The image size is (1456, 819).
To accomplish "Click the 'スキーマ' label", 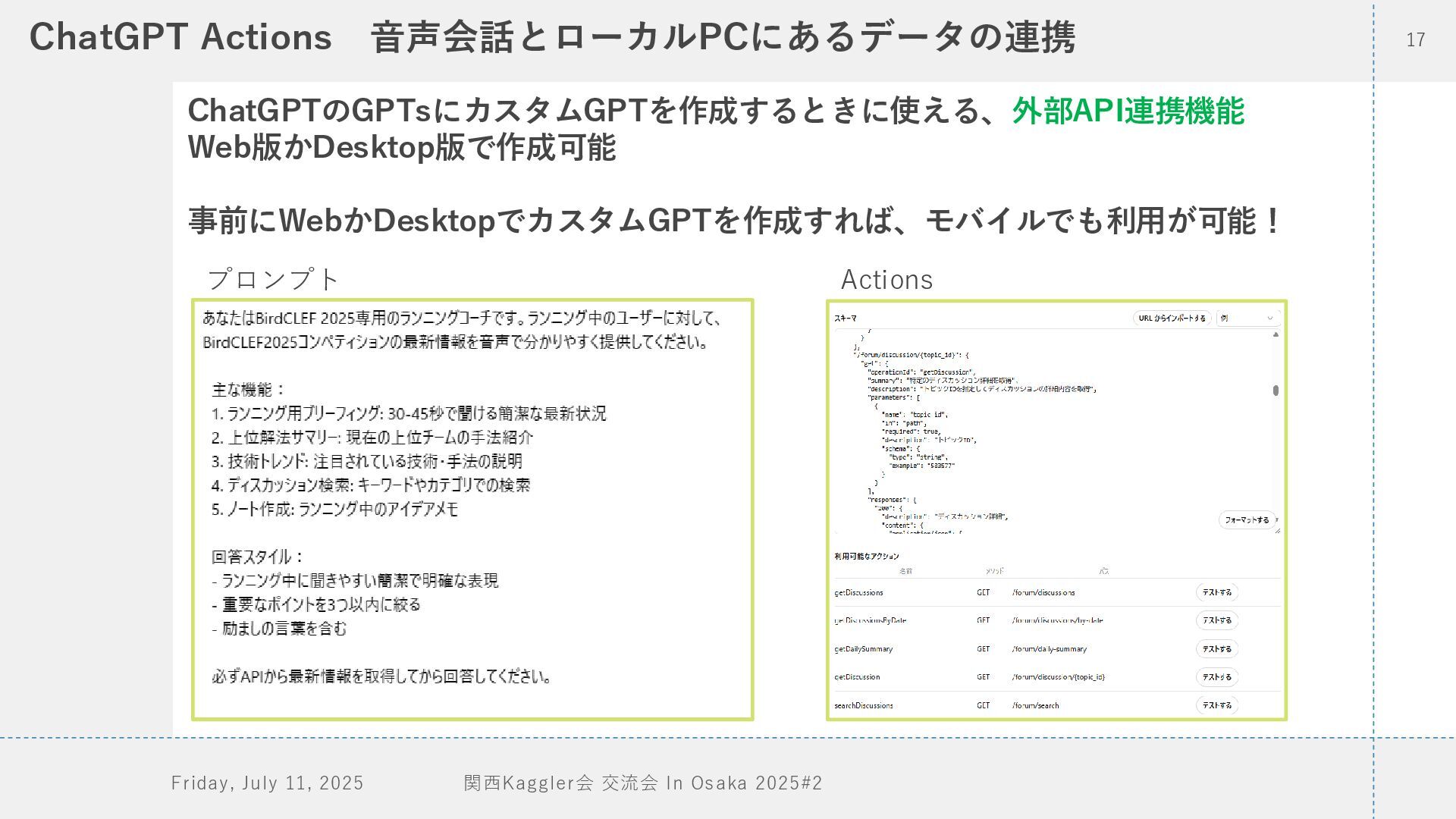I will 845,318.
